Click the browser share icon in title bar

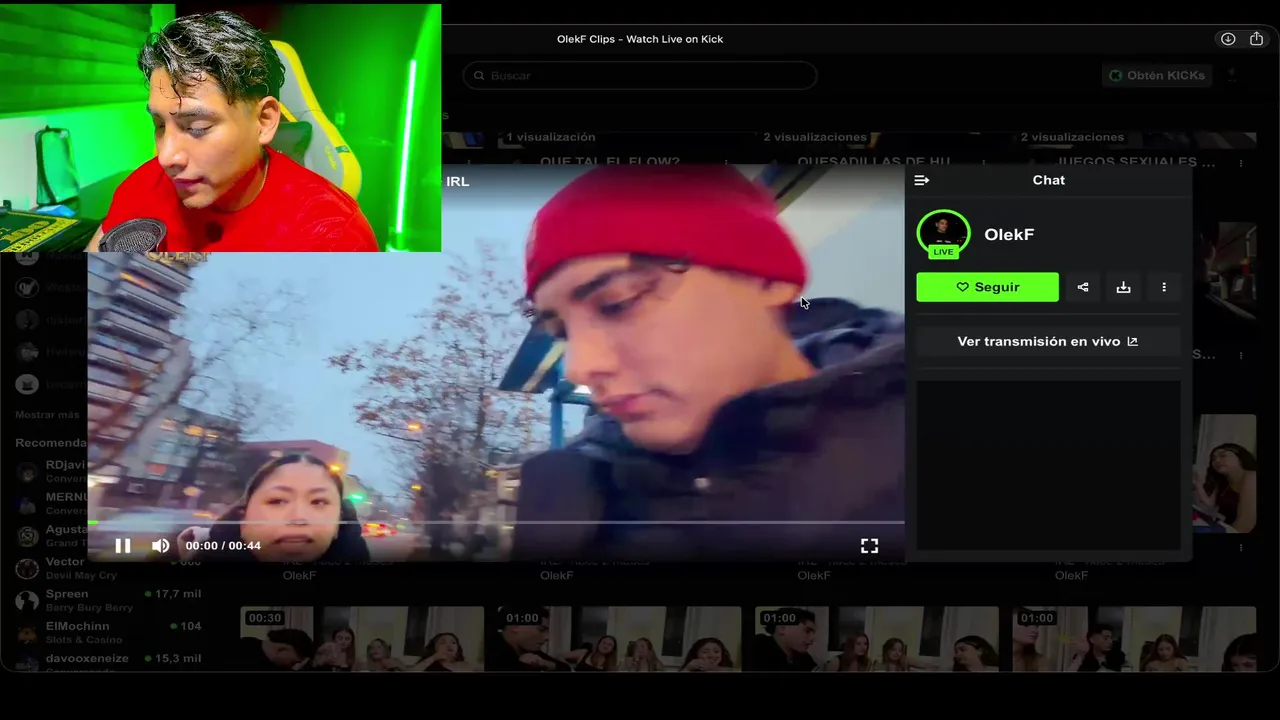tap(1257, 39)
